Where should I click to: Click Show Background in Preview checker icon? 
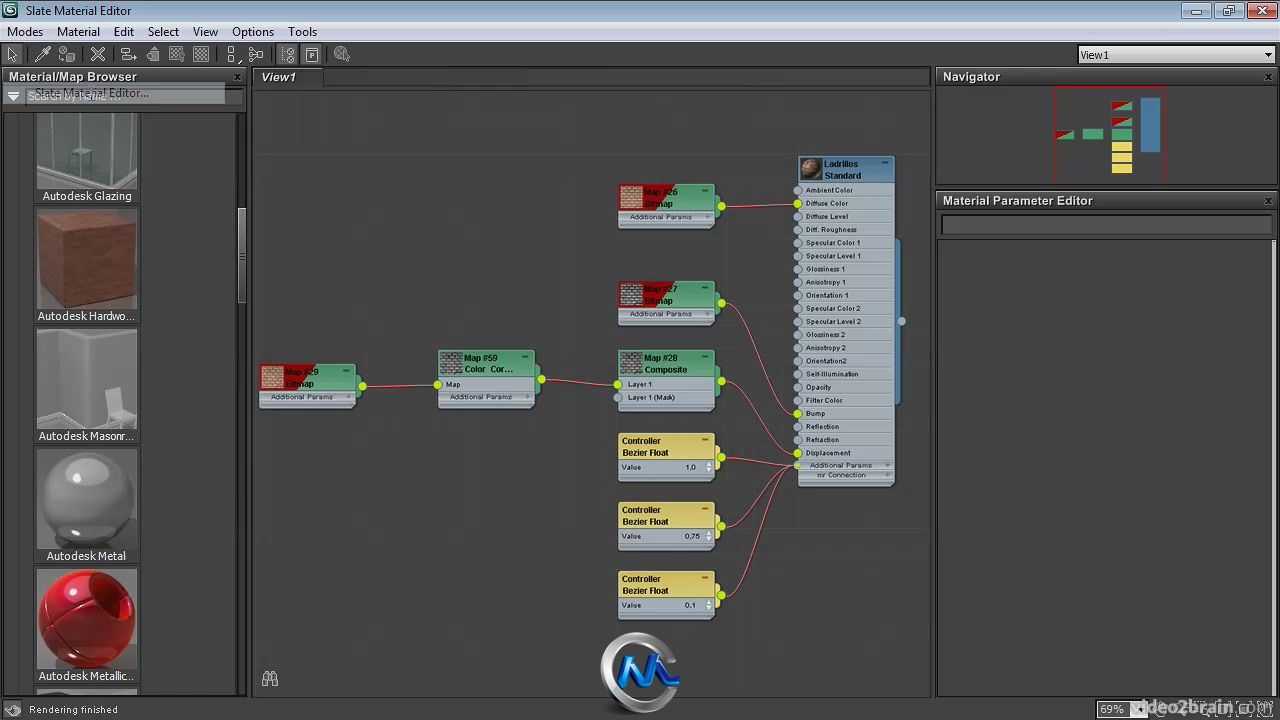[201, 55]
